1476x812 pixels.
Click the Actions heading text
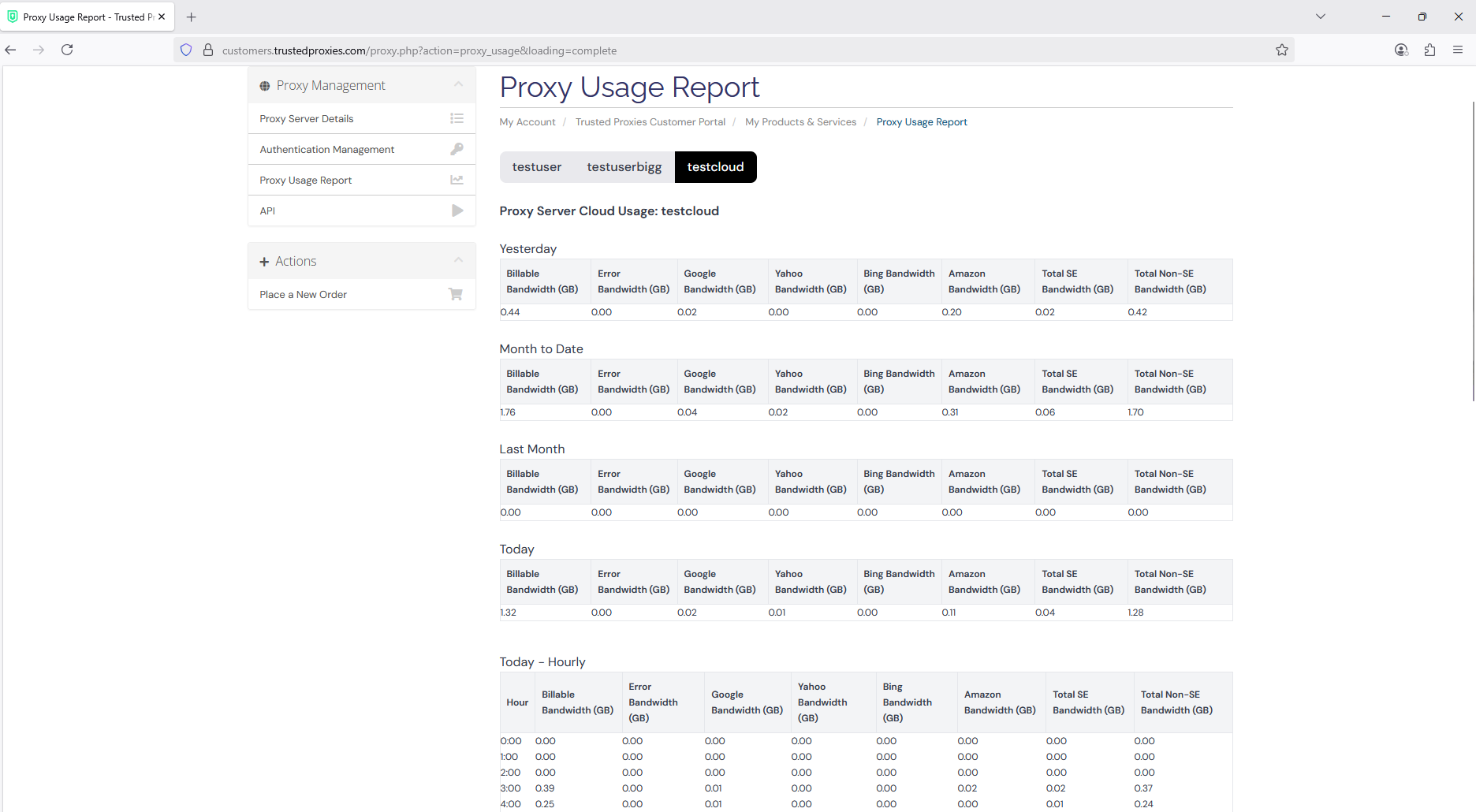[296, 261]
